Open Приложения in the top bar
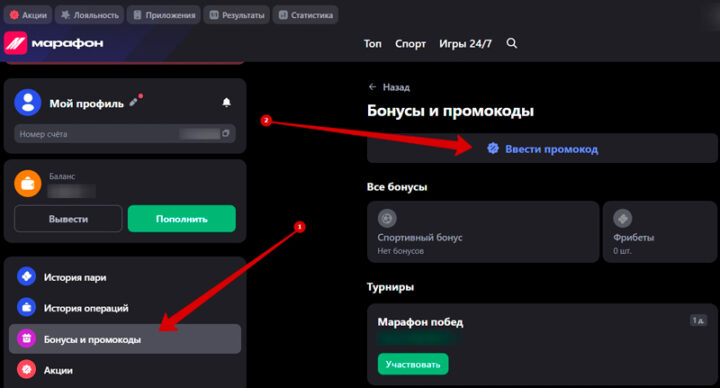The height and width of the screenshot is (388, 720). (x=163, y=15)
